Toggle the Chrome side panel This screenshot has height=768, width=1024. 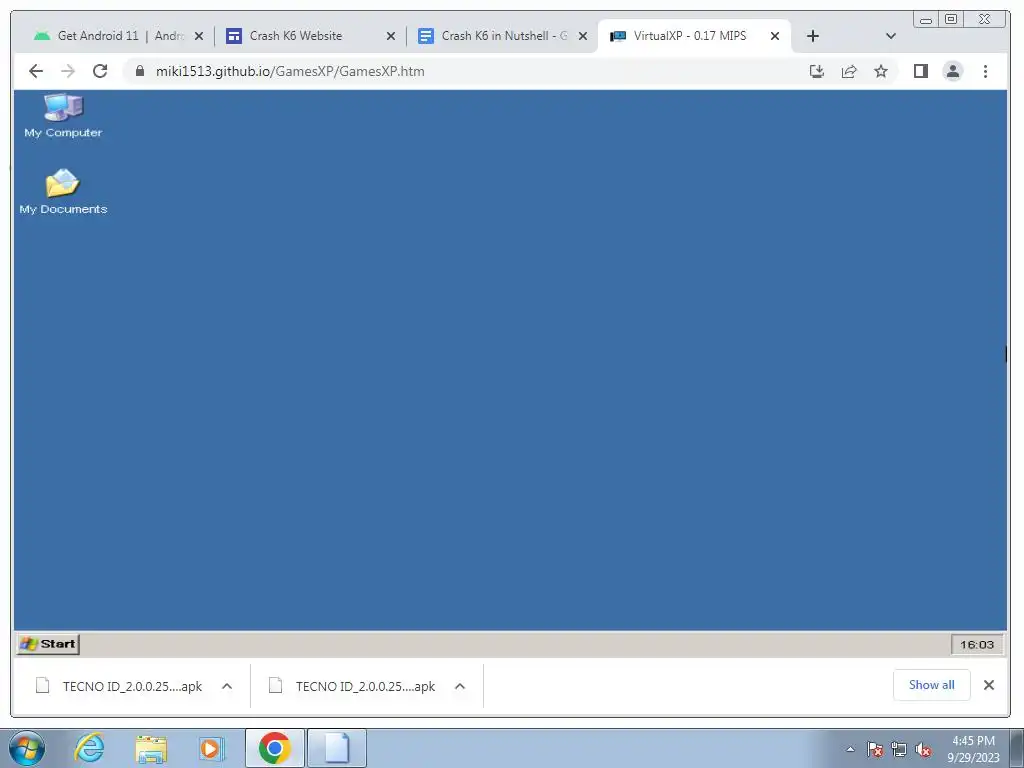[921, 71]
